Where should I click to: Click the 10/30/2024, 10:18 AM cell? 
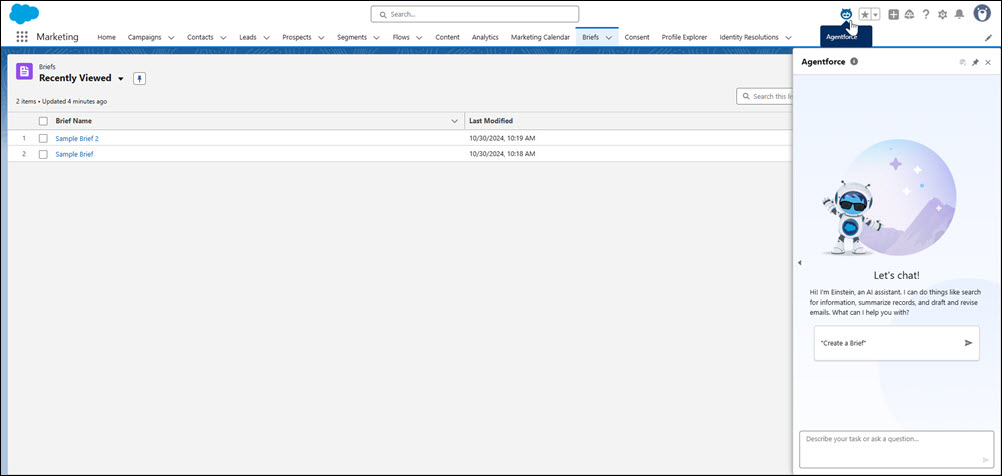pos(502,154)
